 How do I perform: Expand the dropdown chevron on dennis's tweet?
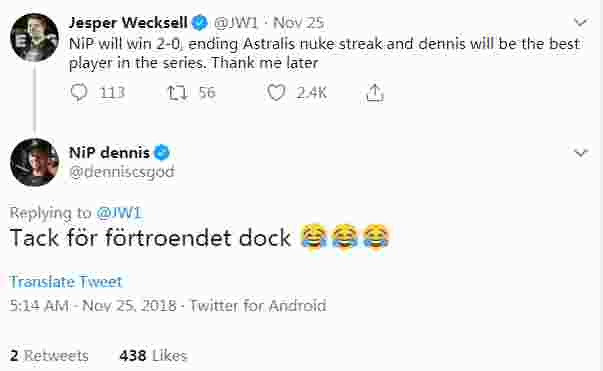click(x=581, y=153)
